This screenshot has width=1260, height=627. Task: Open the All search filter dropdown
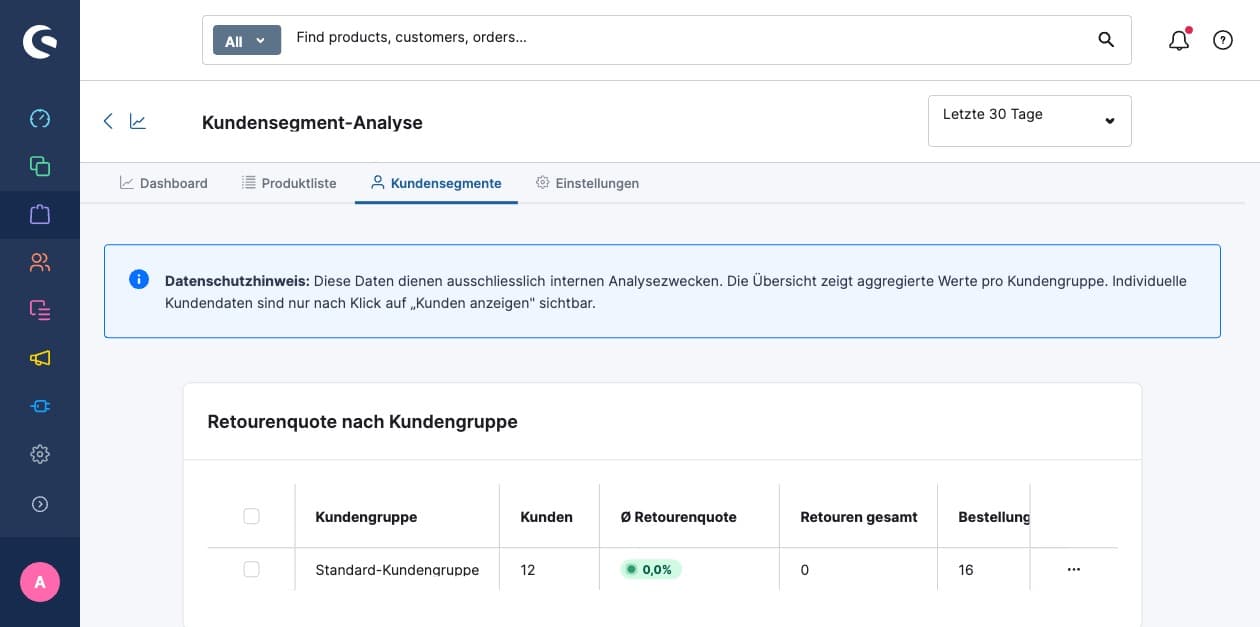coord(247,41)
